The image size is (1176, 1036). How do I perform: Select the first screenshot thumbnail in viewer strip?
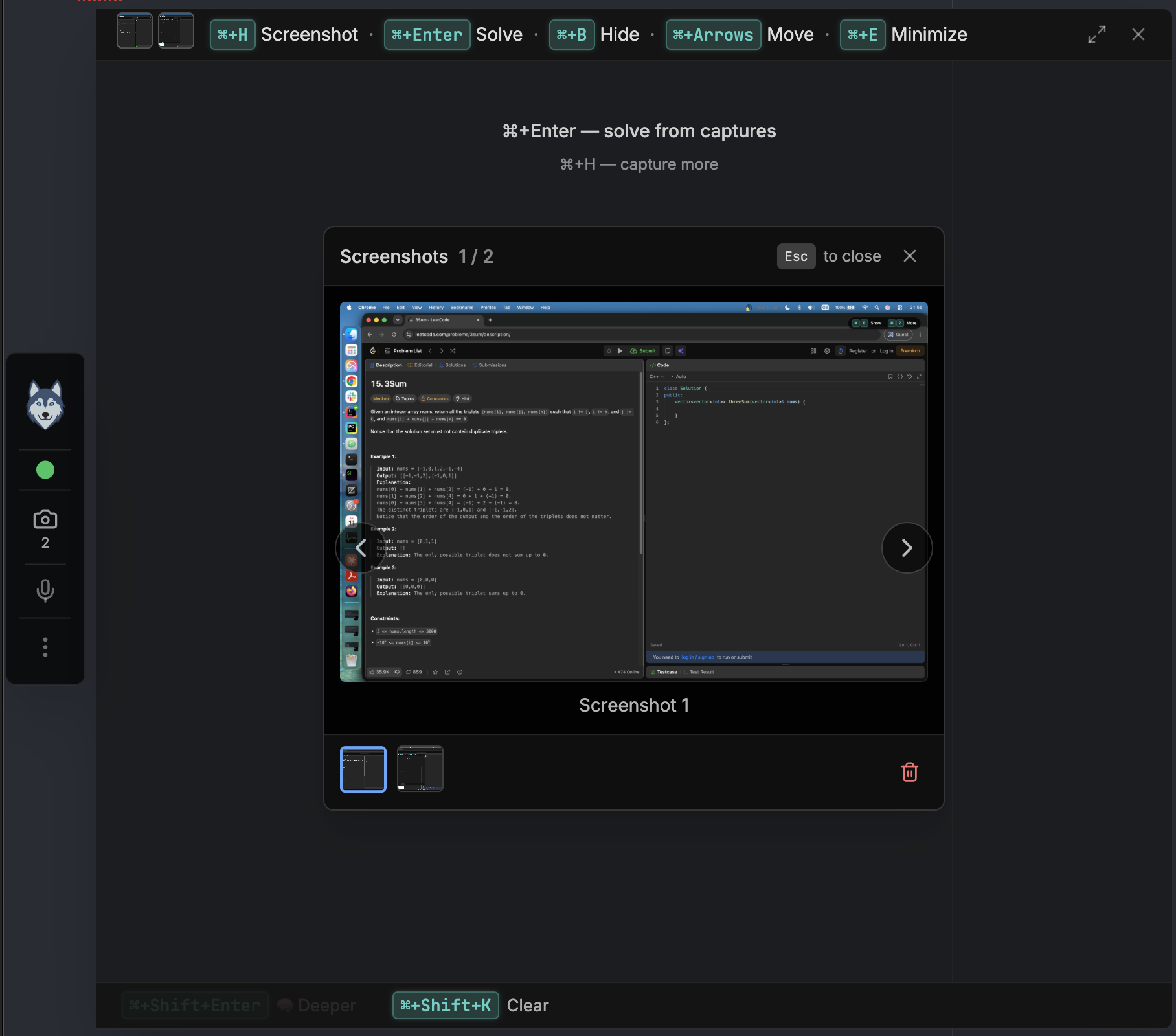click(363, 769)
